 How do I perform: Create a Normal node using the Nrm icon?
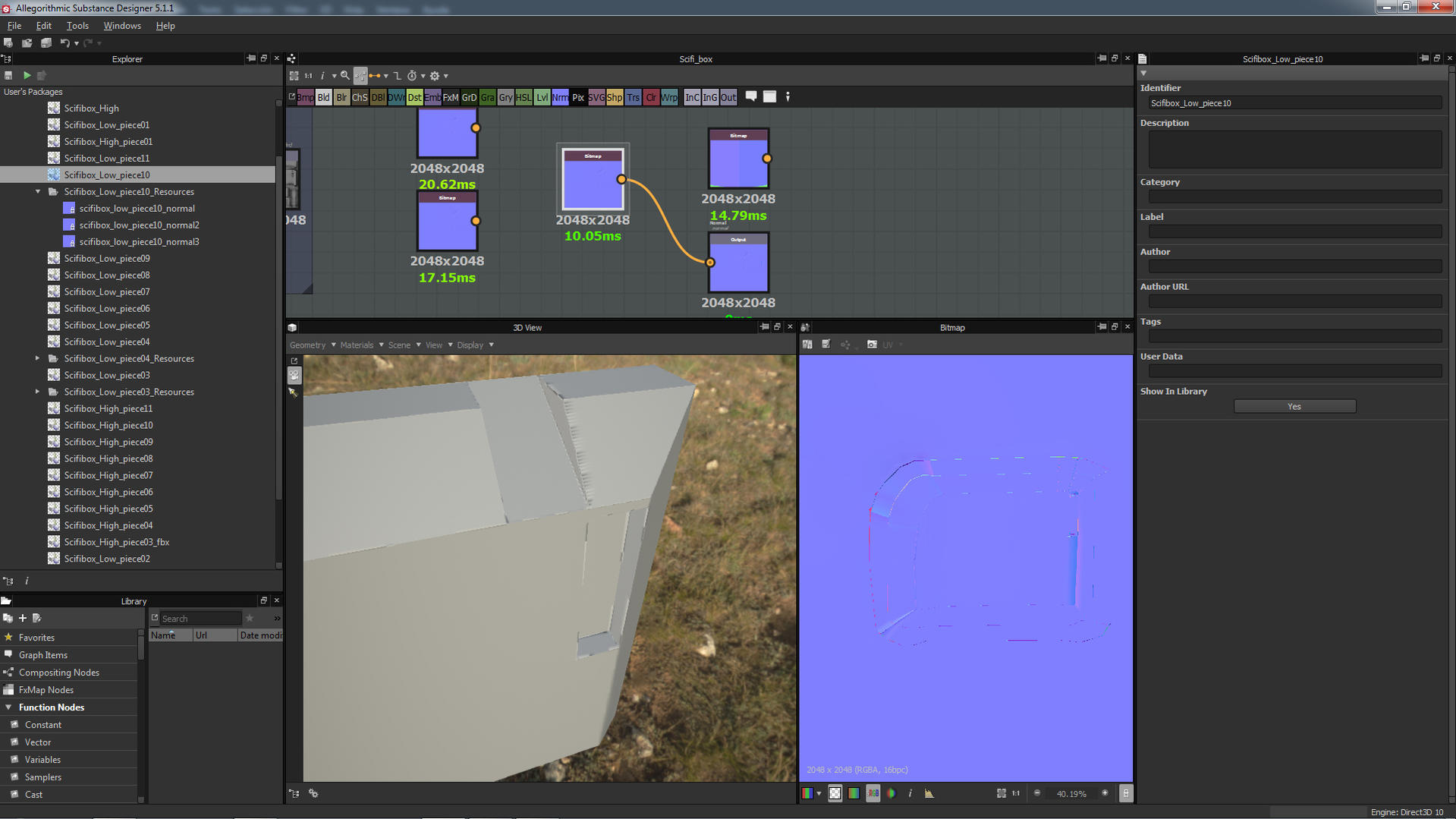click(x=560, y=97)
